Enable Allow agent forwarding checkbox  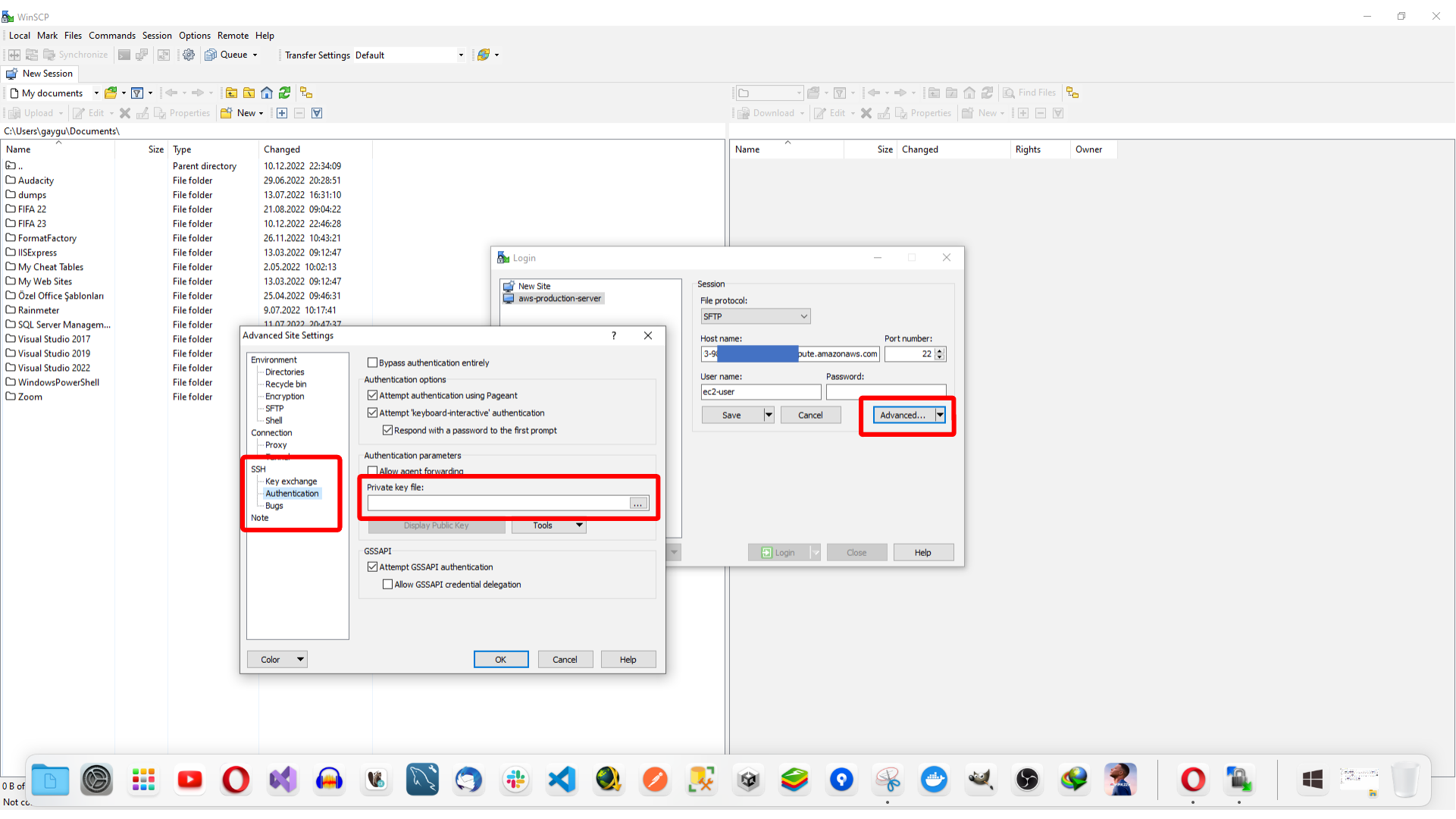pos(372,471)
